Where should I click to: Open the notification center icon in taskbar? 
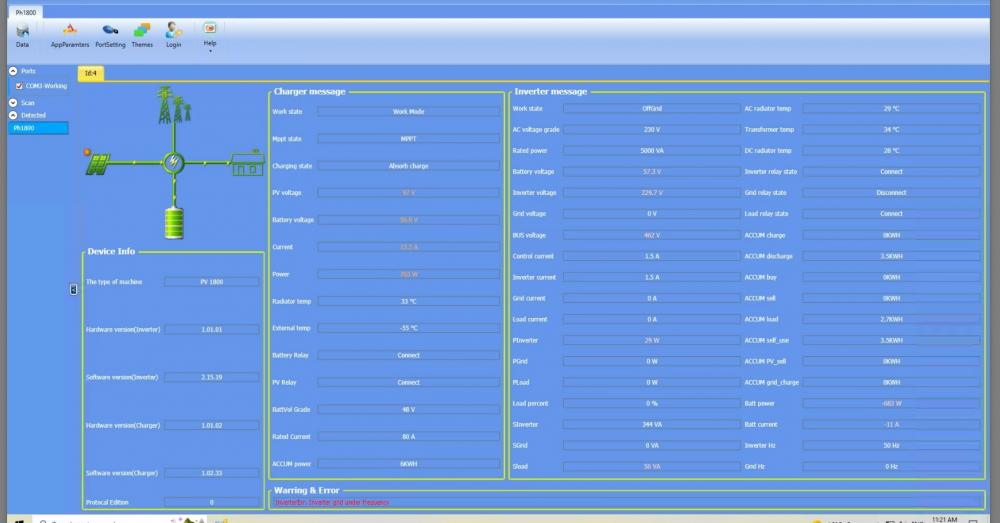pyautogui.click(x=973, y=520)
